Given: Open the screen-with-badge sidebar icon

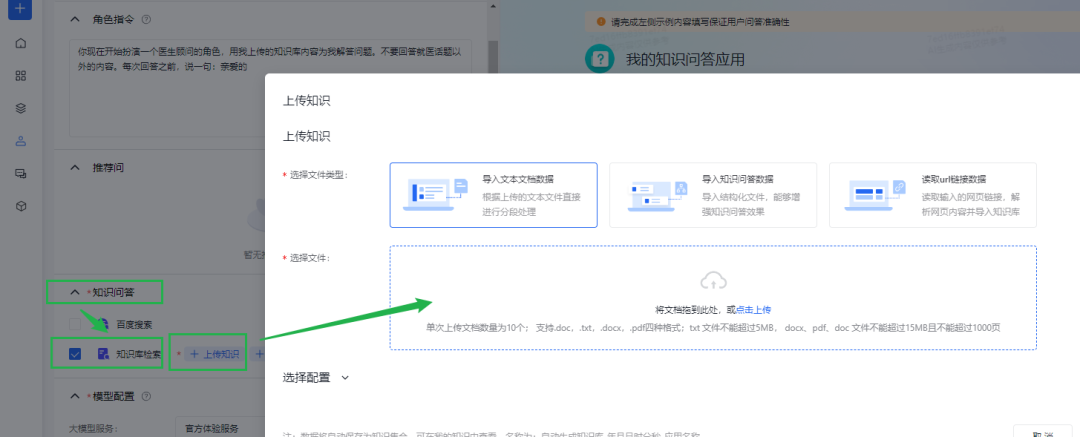Looking at the screenshot, I should [21, 174].
